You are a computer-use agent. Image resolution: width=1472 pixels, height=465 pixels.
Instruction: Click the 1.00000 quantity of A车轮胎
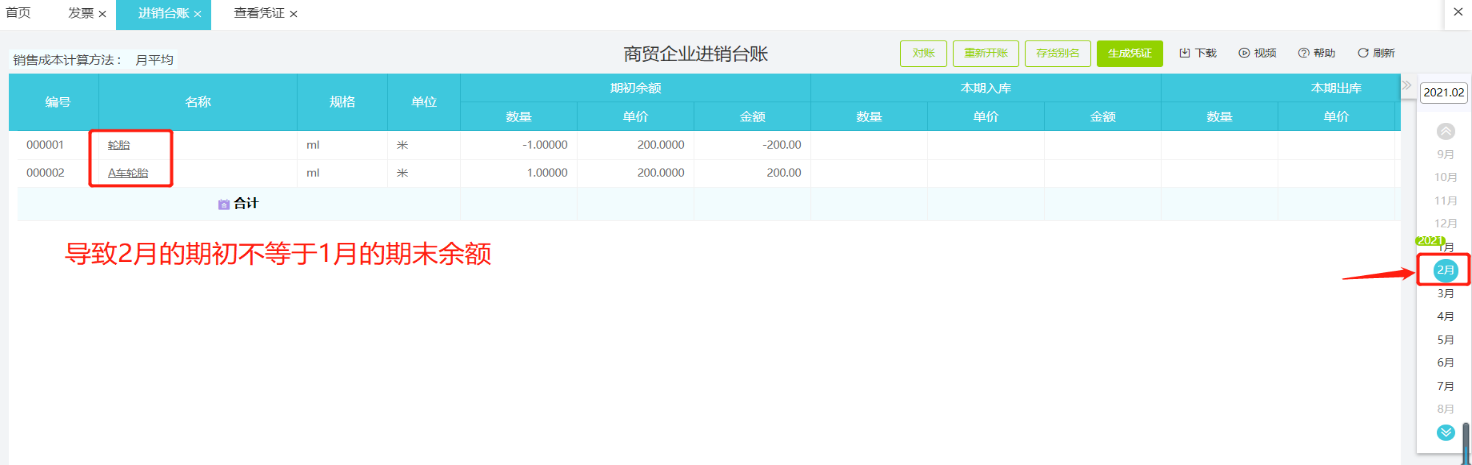518,173
